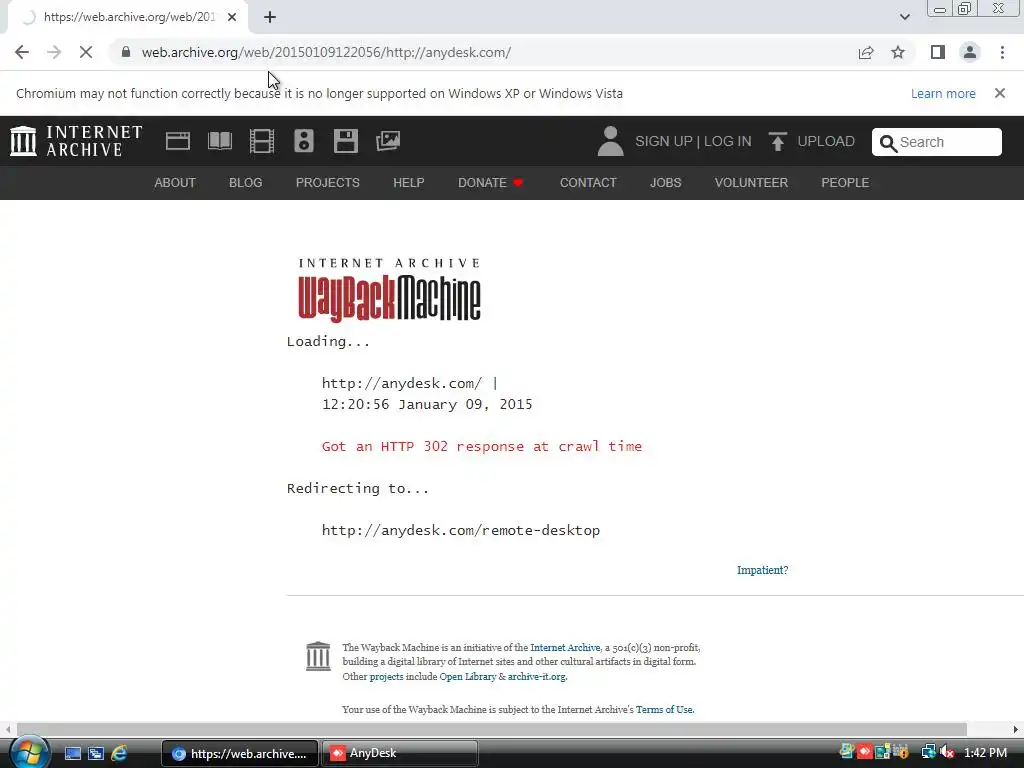Open the Texts (book) collection icon
Viewport: 1024px width, 768px height.
pos(220,141)
